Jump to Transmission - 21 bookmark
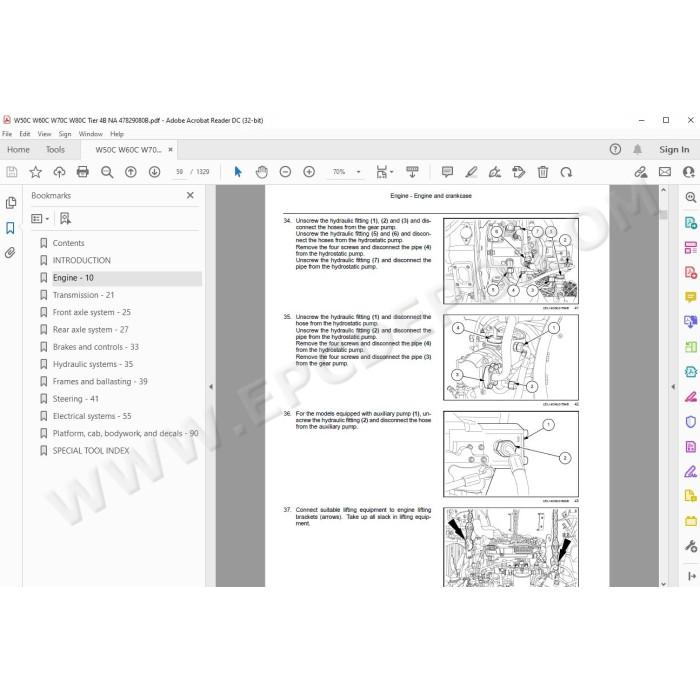Image resolution: width=700 pixels, height=700 pixels. tap(83, 295)
